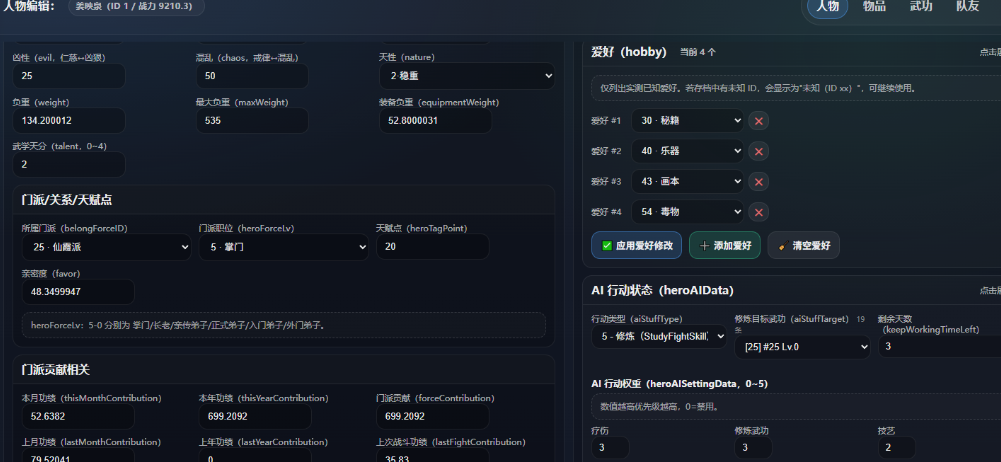Click the AI 行动状态 heroAIData header

pyautogui.click(x=663, y=290)
